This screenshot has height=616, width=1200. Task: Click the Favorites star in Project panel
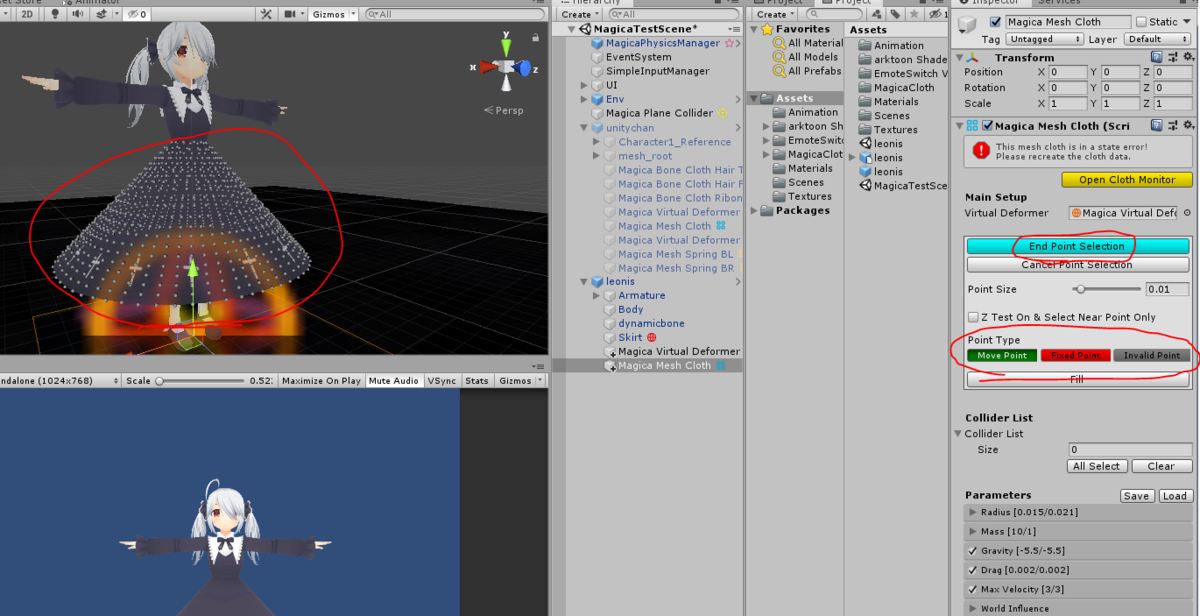click(x=768, y=29)
